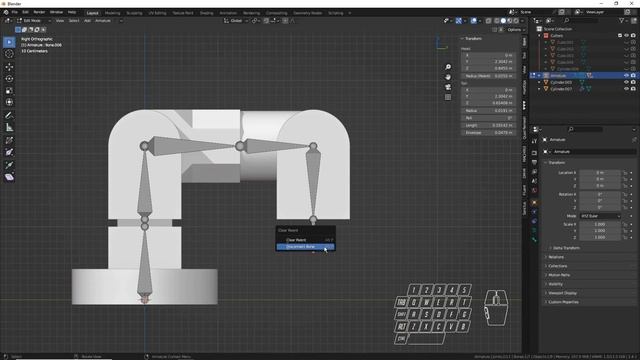Select the Select Box tool in toolbar

coord(9,42)
